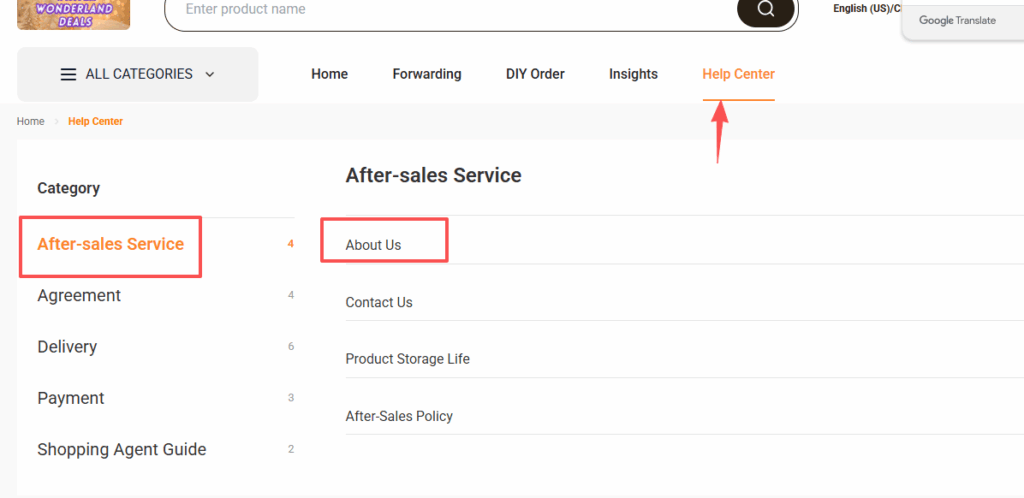1024x498 pixels.
Task: Select the Agreement category
Action: [79, 296]
